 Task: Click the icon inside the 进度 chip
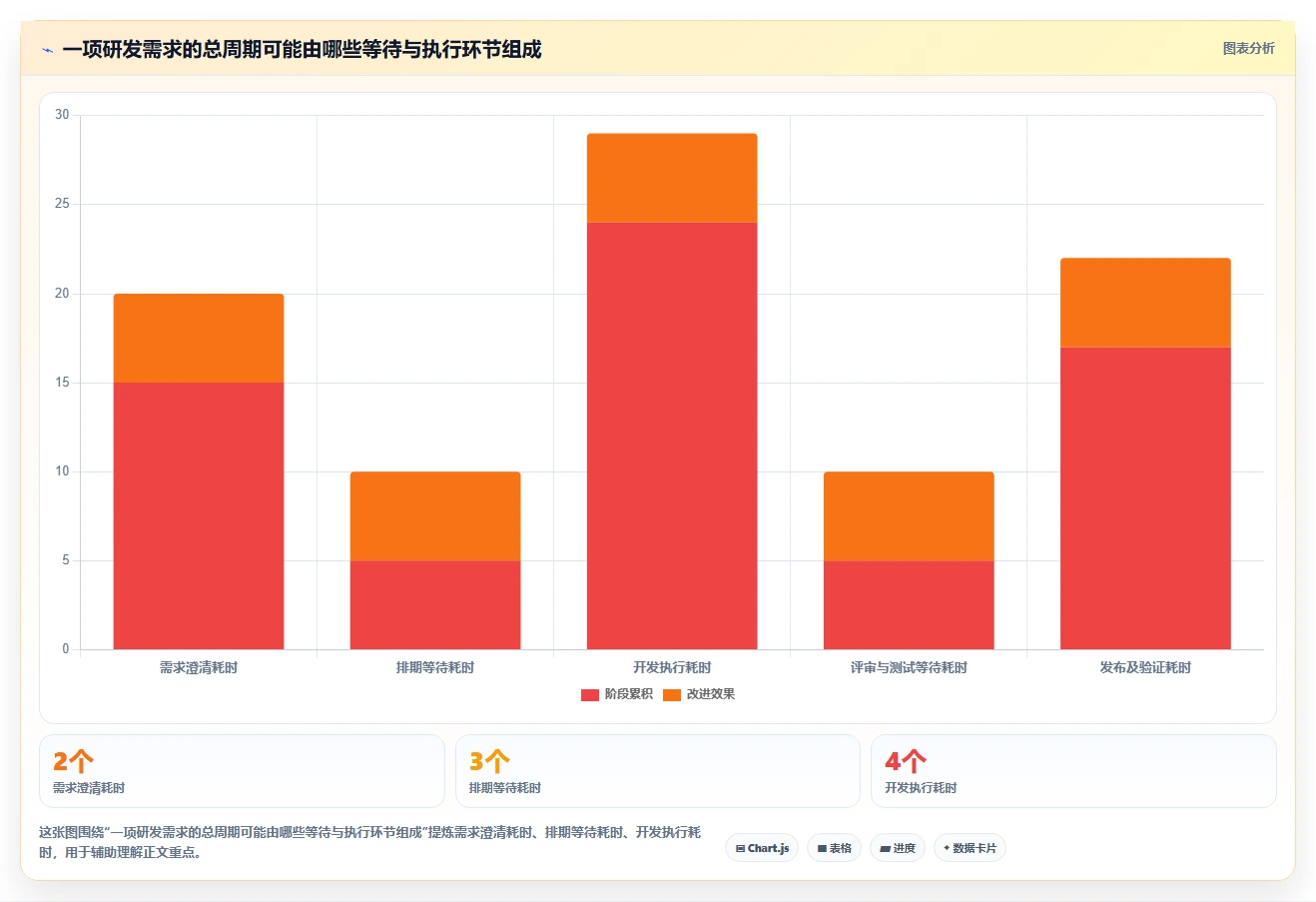(x=885, y=848)
